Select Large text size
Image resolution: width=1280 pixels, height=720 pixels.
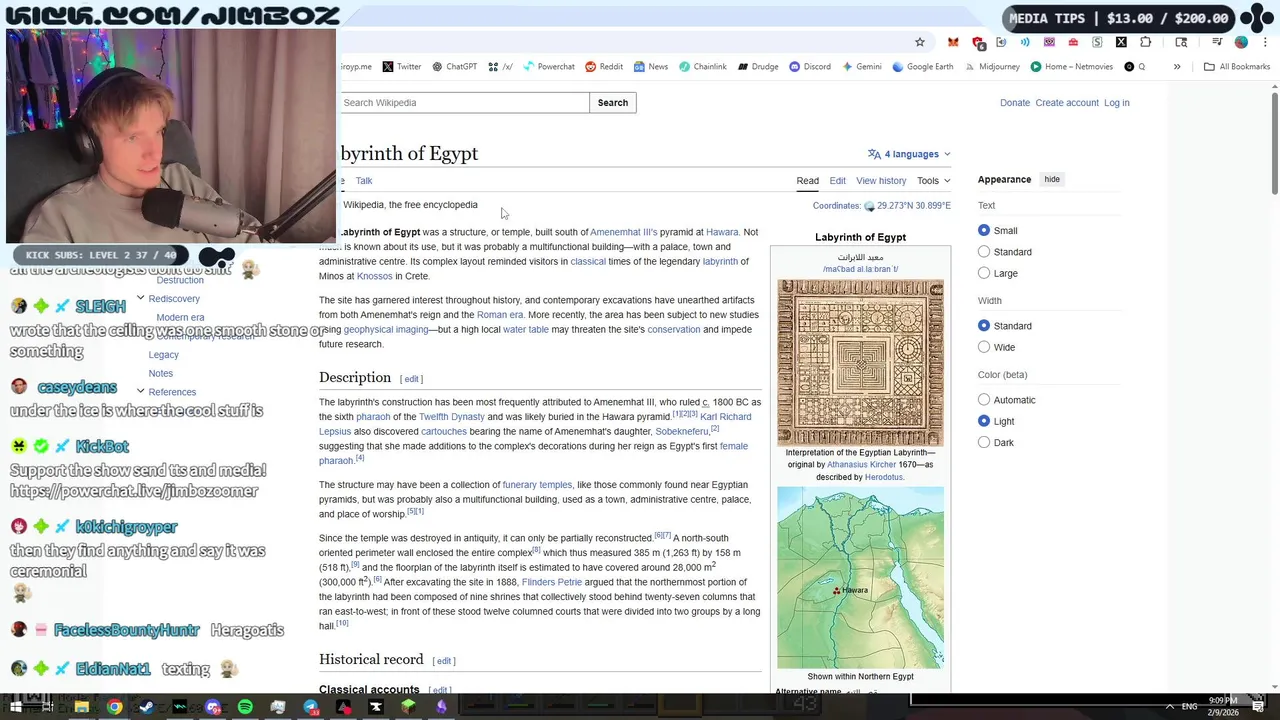coord(984,273)
